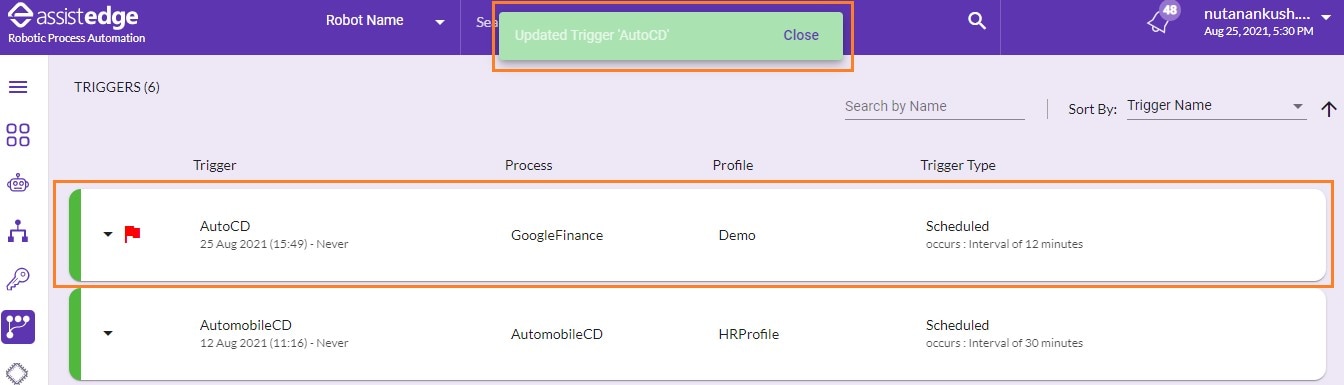Open the credentials key icon
1344x385 pixels.
pos(18,278)
